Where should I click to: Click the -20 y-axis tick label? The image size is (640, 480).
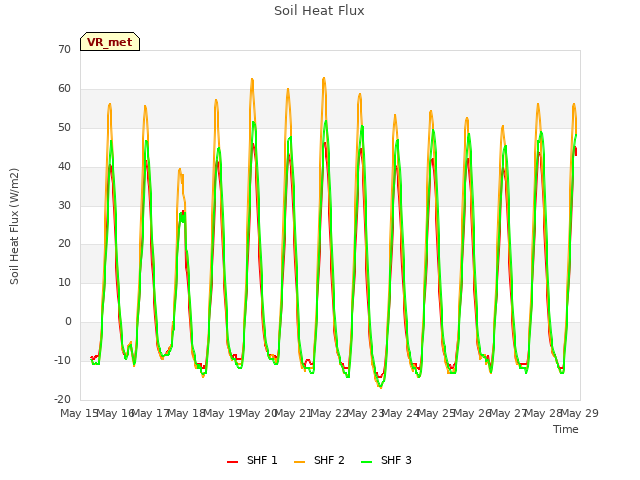62,399
